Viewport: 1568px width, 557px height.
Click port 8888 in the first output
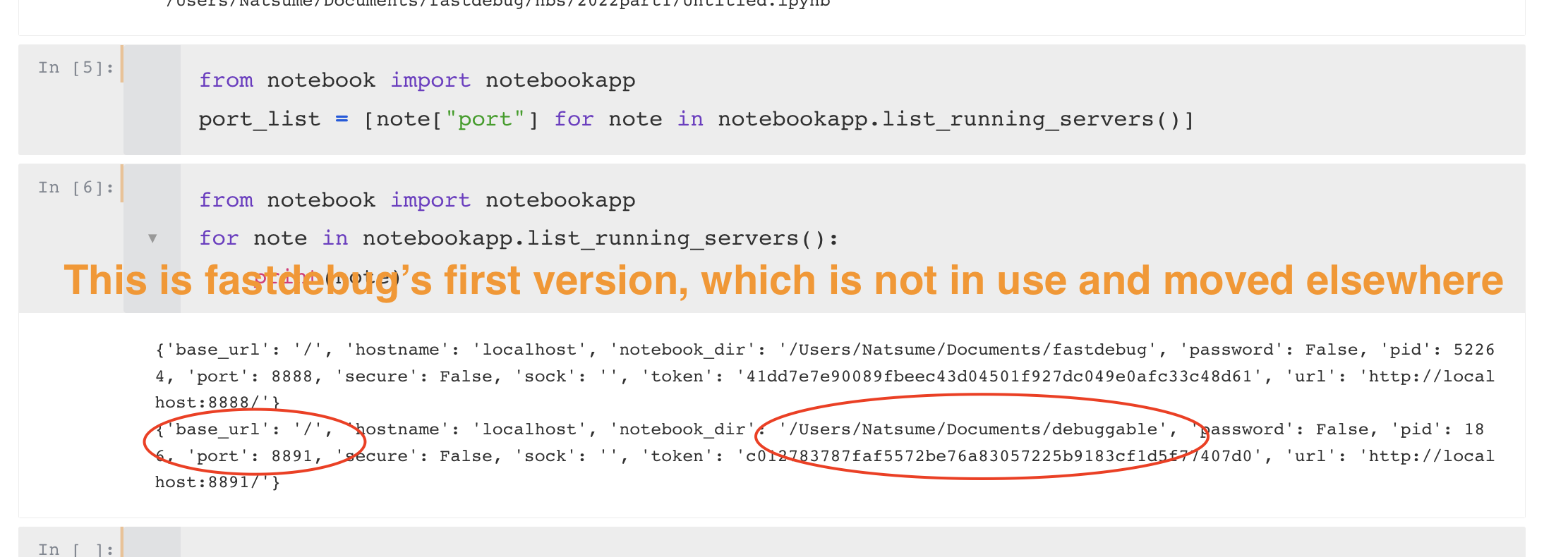click(292, 377)
